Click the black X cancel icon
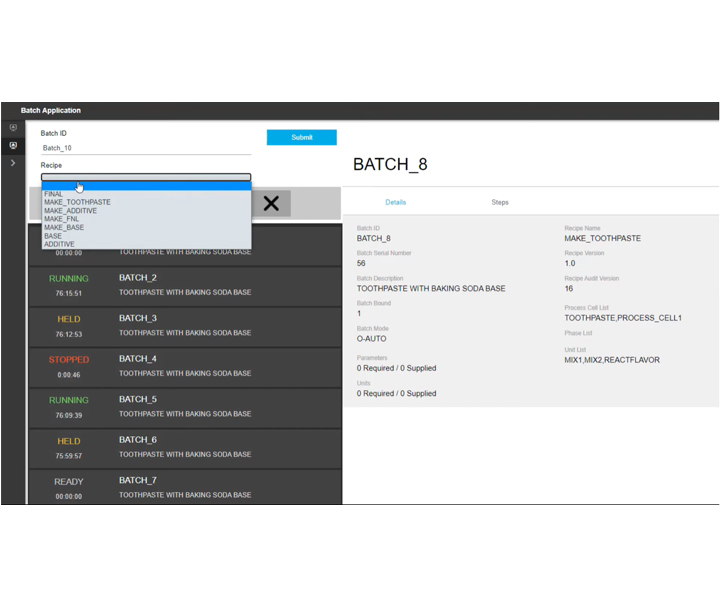This screenshot has width=720, height=607. tap(271, 203)
